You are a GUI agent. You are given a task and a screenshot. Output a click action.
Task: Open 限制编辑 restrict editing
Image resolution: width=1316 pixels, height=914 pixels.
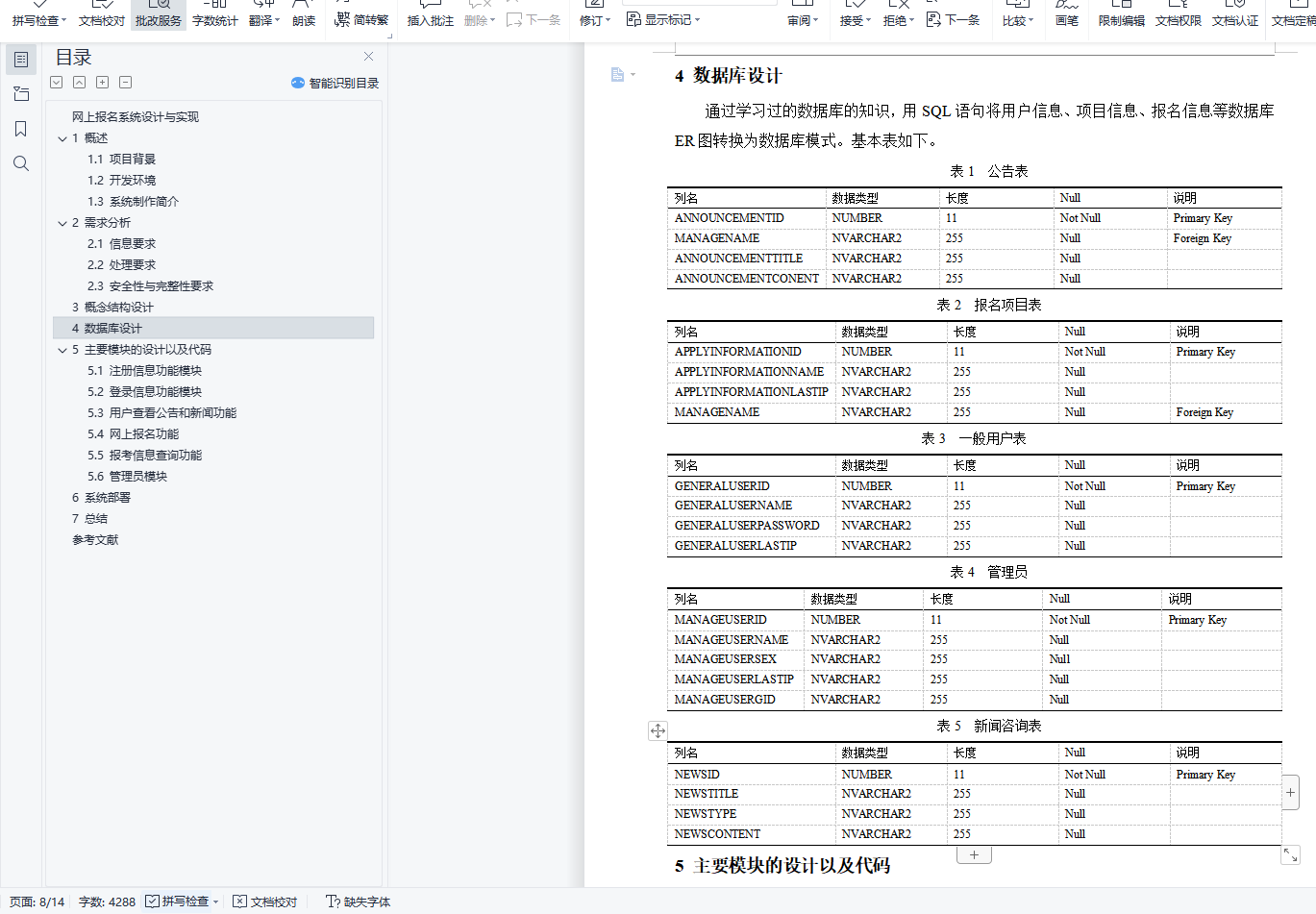click(1122, 14)
